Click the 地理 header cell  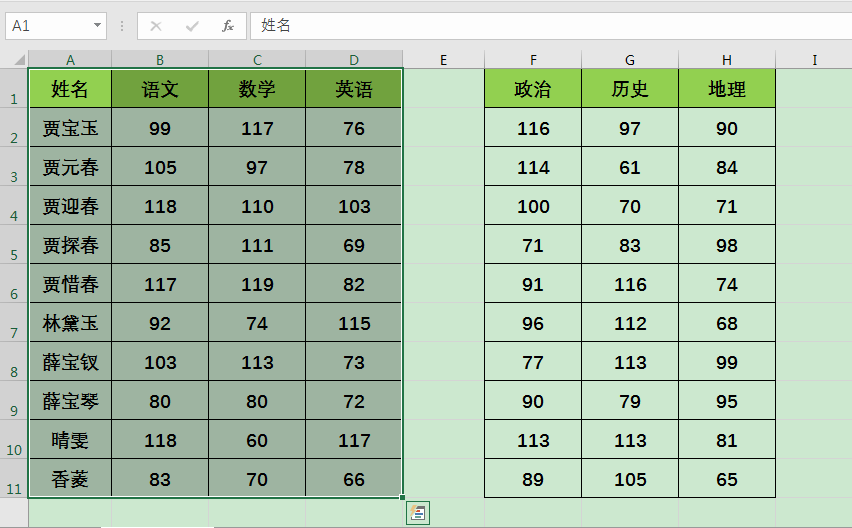[x=727, y=89]
